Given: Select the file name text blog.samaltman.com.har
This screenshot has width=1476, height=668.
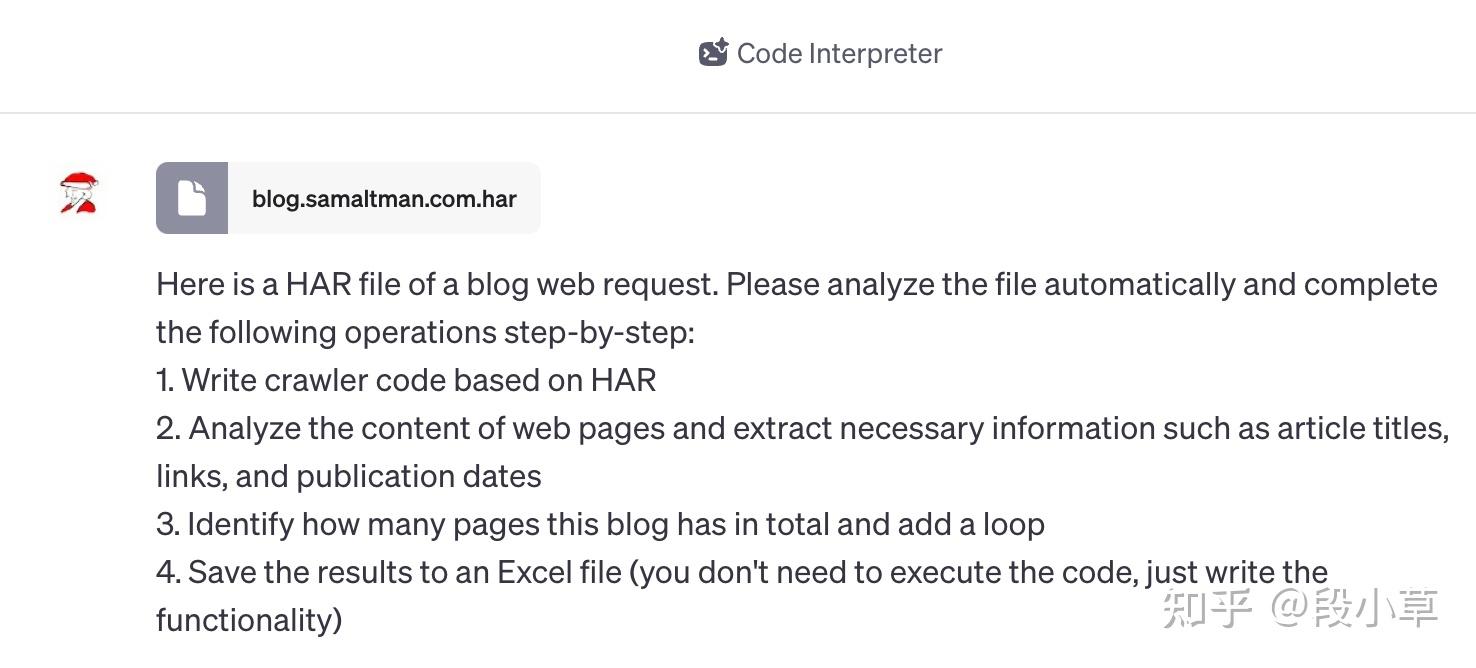Looking at the screenshot, I should 385,198.
